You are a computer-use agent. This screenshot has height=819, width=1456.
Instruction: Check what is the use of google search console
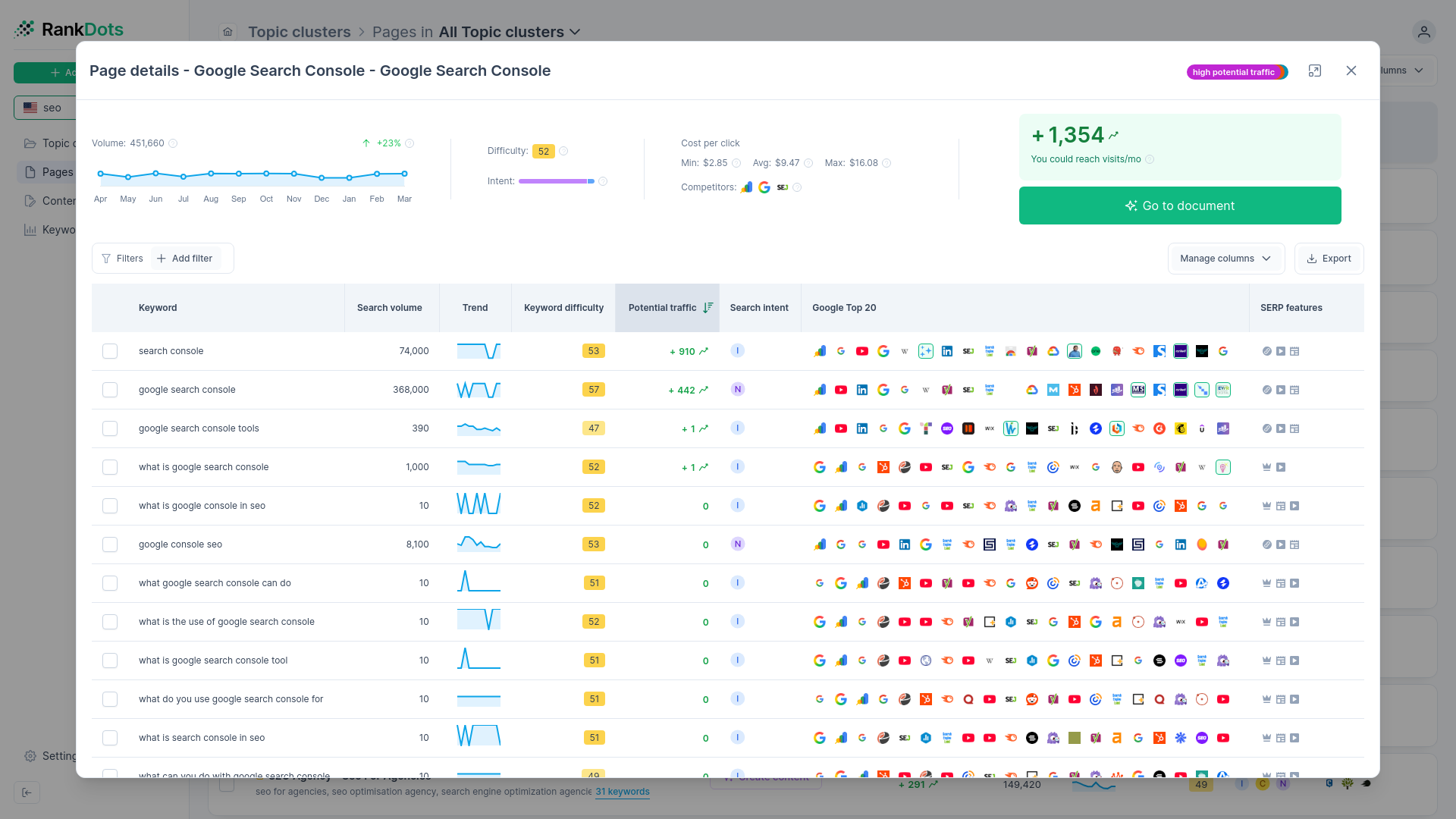point(110,622)
